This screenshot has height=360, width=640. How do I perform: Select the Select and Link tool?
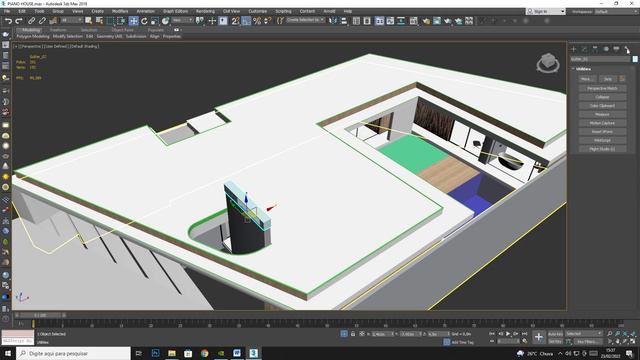coord(31,21)
